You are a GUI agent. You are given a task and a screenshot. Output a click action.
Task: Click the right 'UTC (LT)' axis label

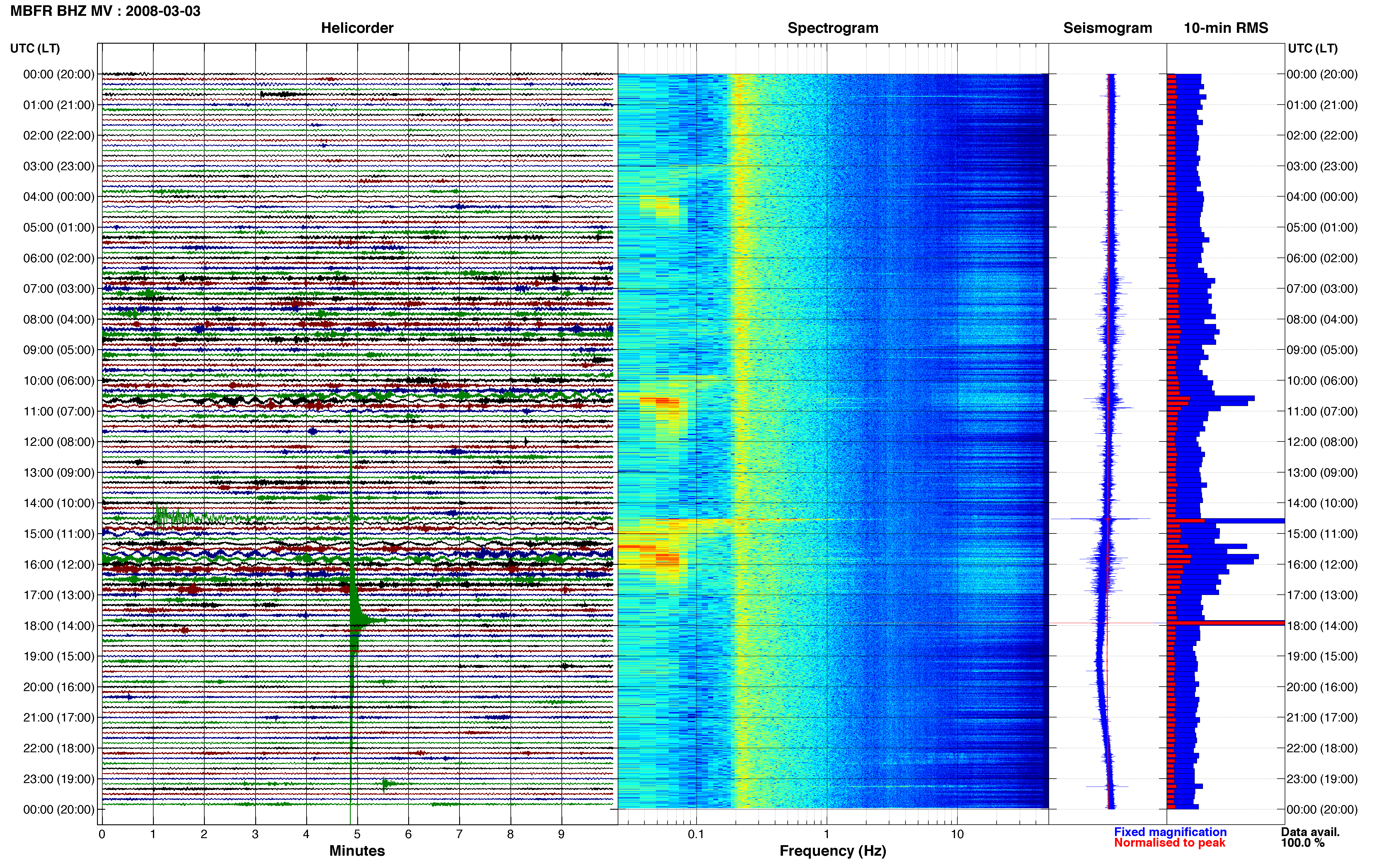click(x=1313, y=48)
